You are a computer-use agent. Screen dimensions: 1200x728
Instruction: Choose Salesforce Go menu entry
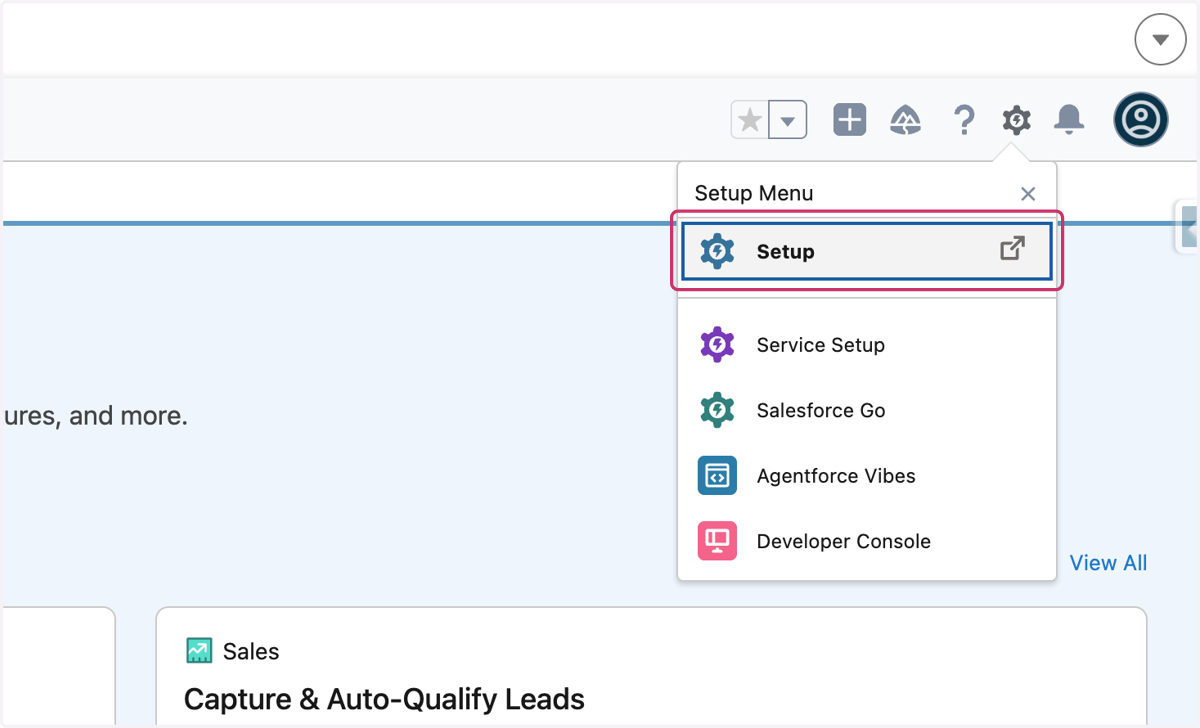coord(866,411)
